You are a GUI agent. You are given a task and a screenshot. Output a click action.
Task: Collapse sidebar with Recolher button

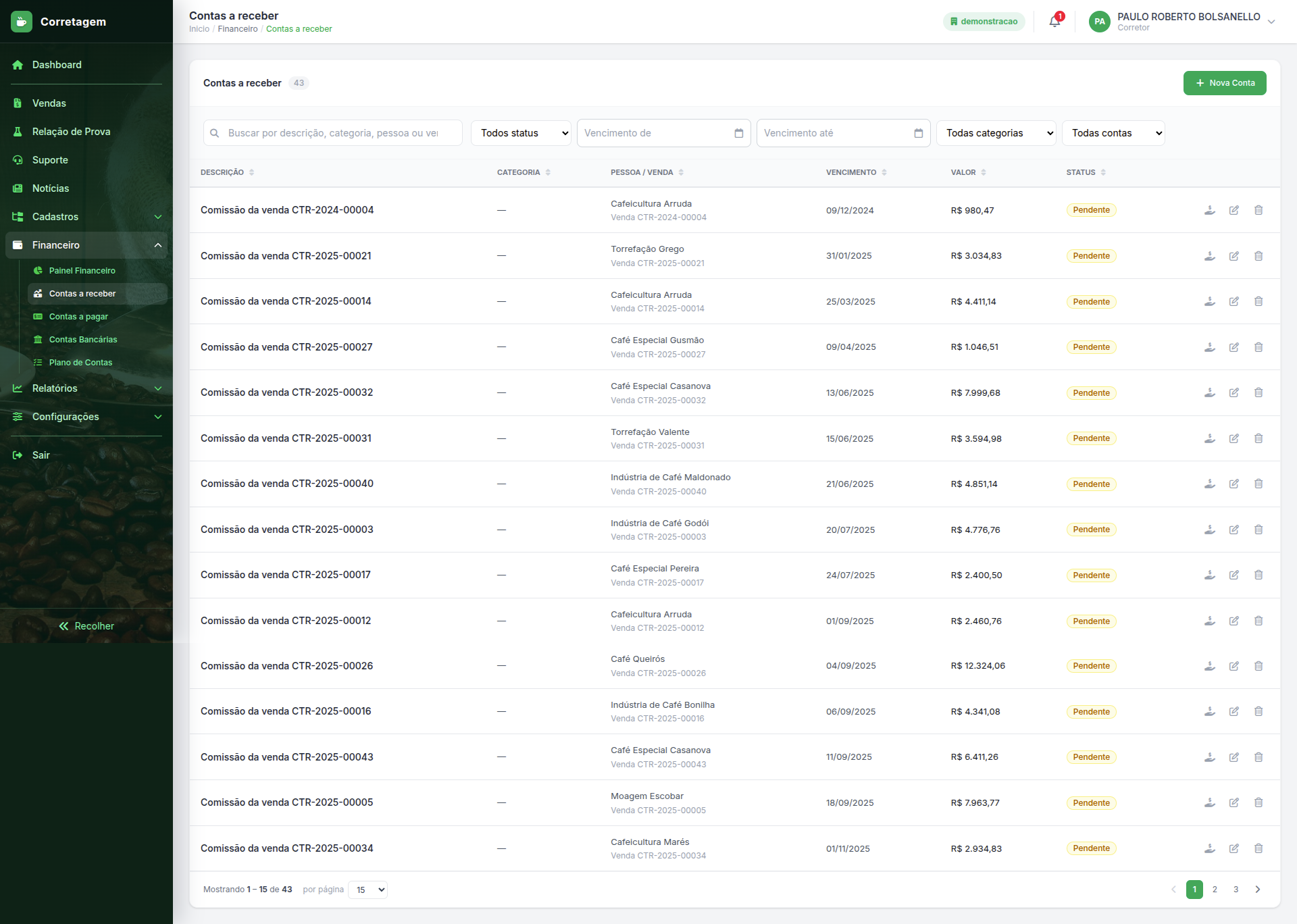86,626
